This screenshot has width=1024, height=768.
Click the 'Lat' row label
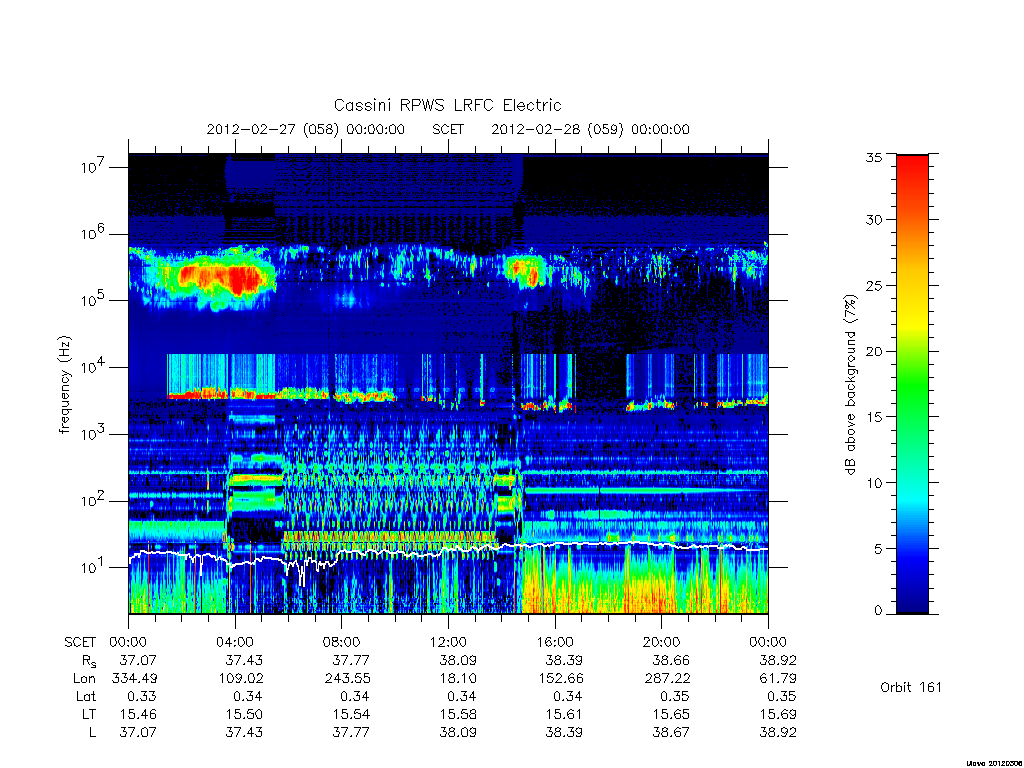coord(86,697)
